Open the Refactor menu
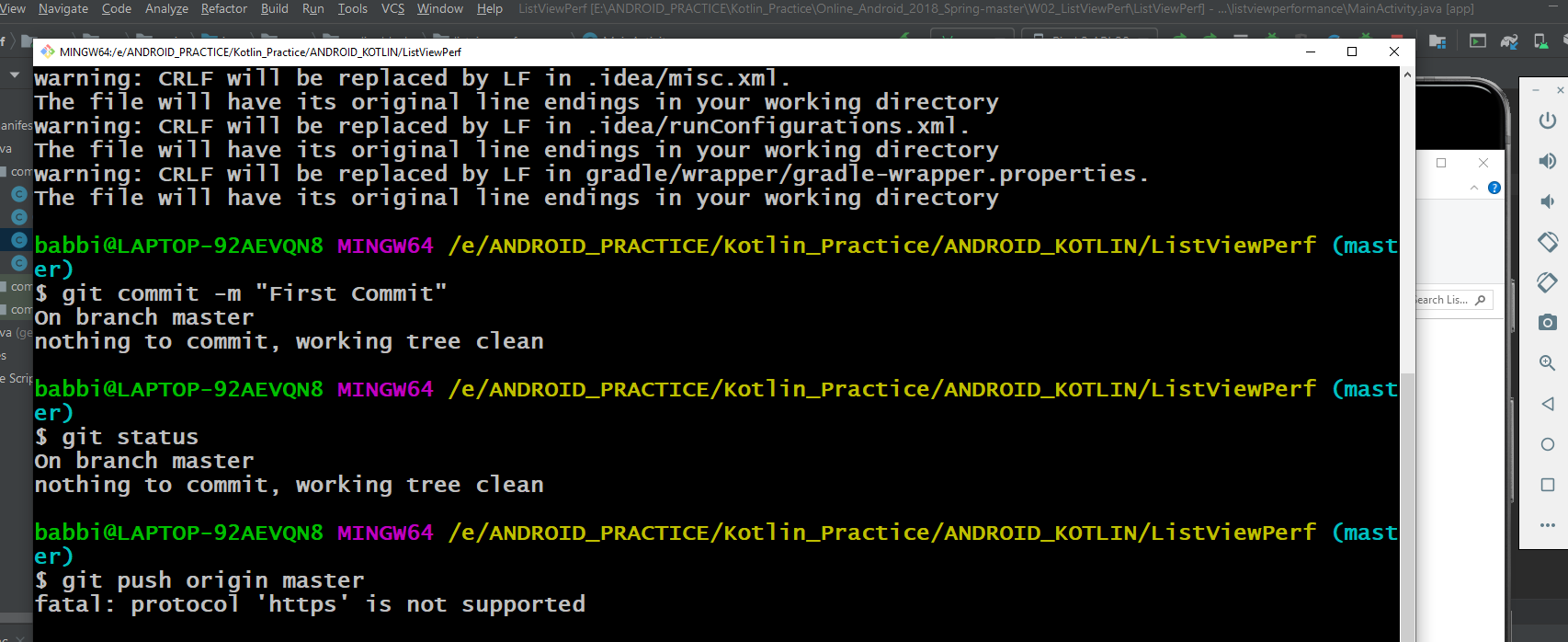Viewport: 1568px width, 642px height. point(224,8)
